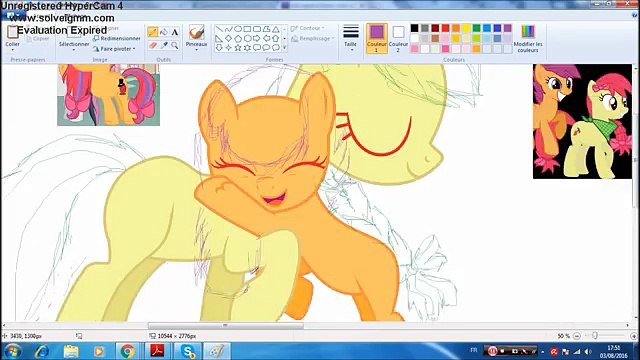The width and height of the screenshot is (640, 360).
Task: Choose the five-point star shape
Action: tap(238, 48)
